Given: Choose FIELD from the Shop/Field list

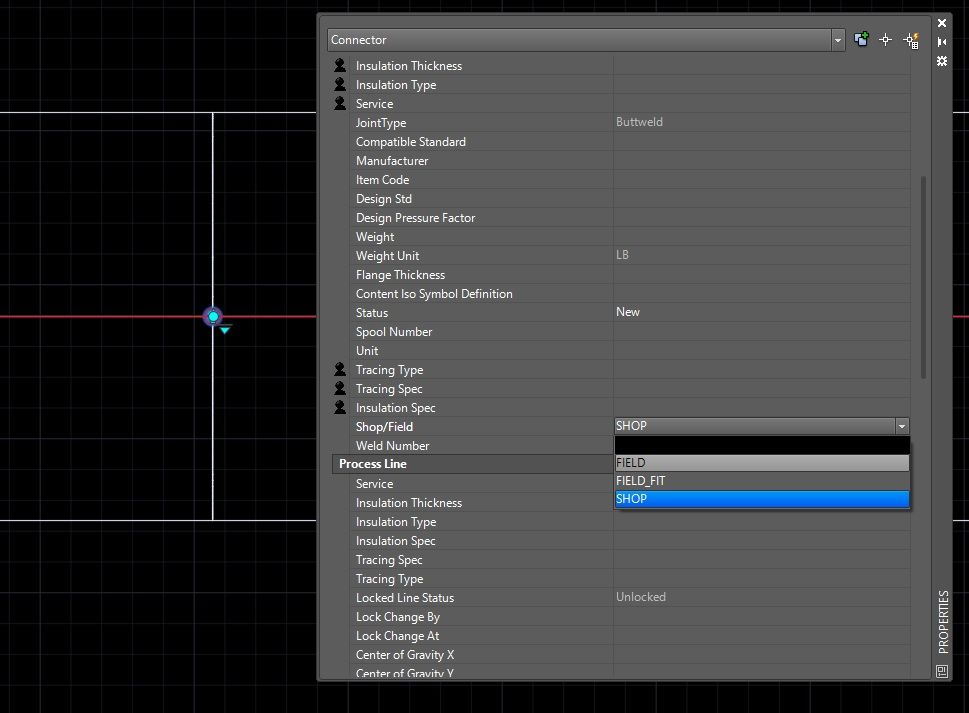Looking at the screenshot, I should tap(762, 463).
